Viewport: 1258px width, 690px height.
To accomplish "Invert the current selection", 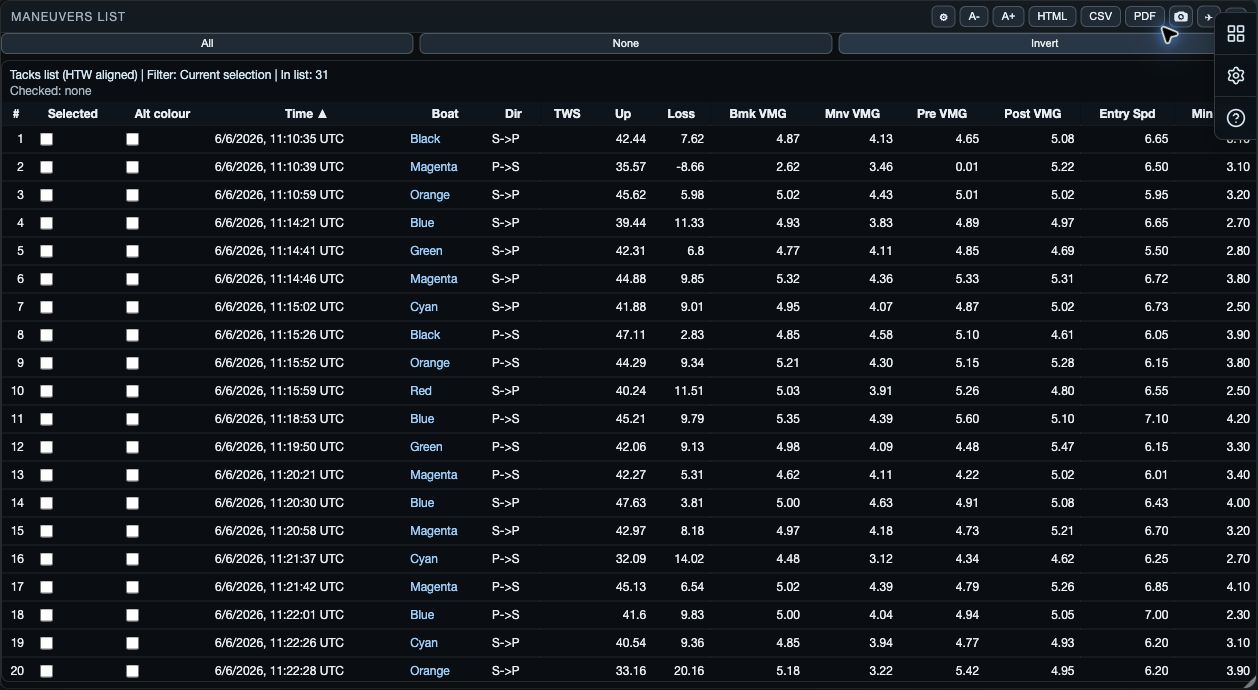I will tap(1044, 43).
